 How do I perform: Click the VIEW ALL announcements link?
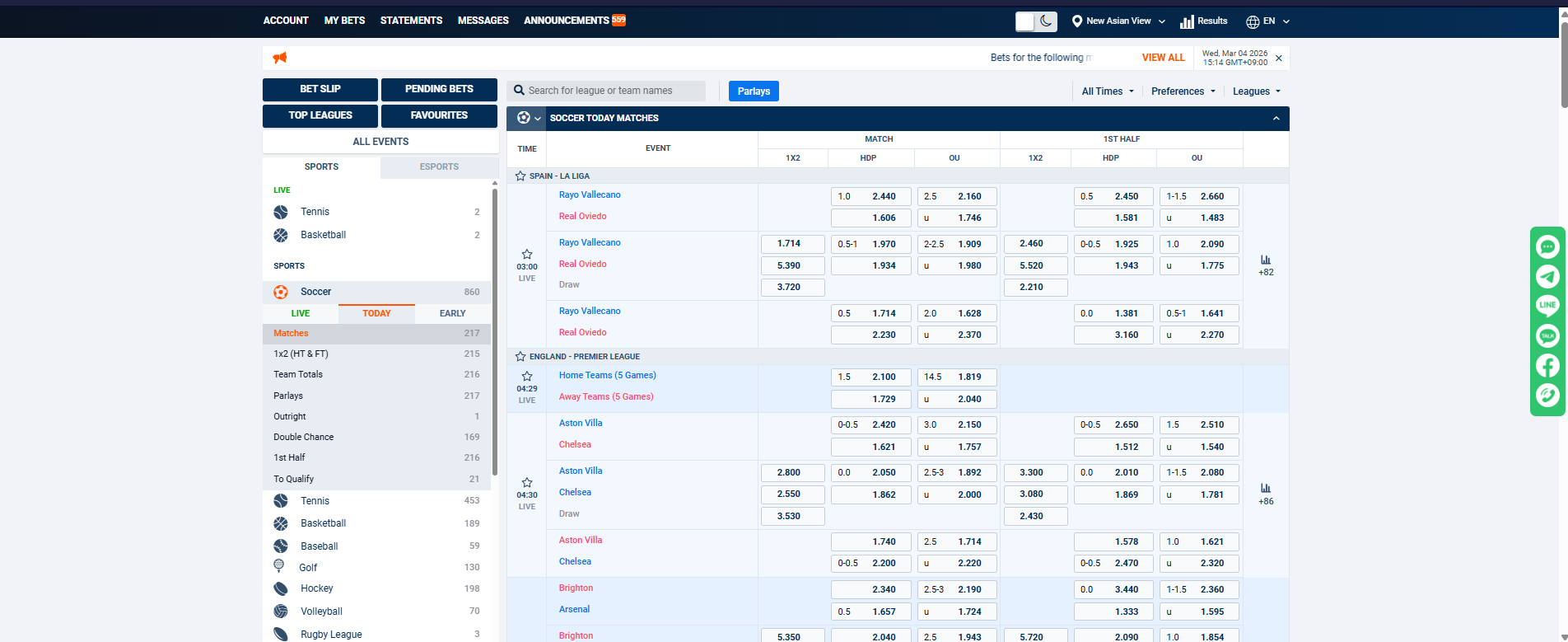(1163, 58)
